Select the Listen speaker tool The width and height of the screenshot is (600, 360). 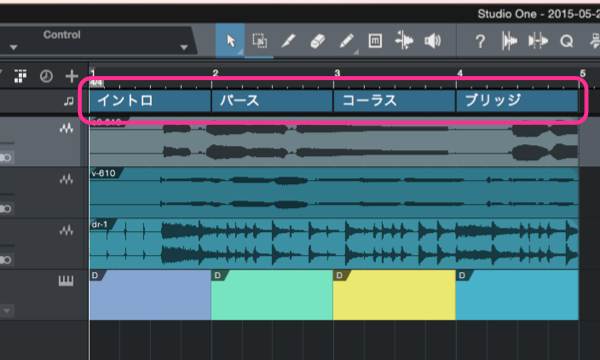pyautogui.click(x=433, y=41)
